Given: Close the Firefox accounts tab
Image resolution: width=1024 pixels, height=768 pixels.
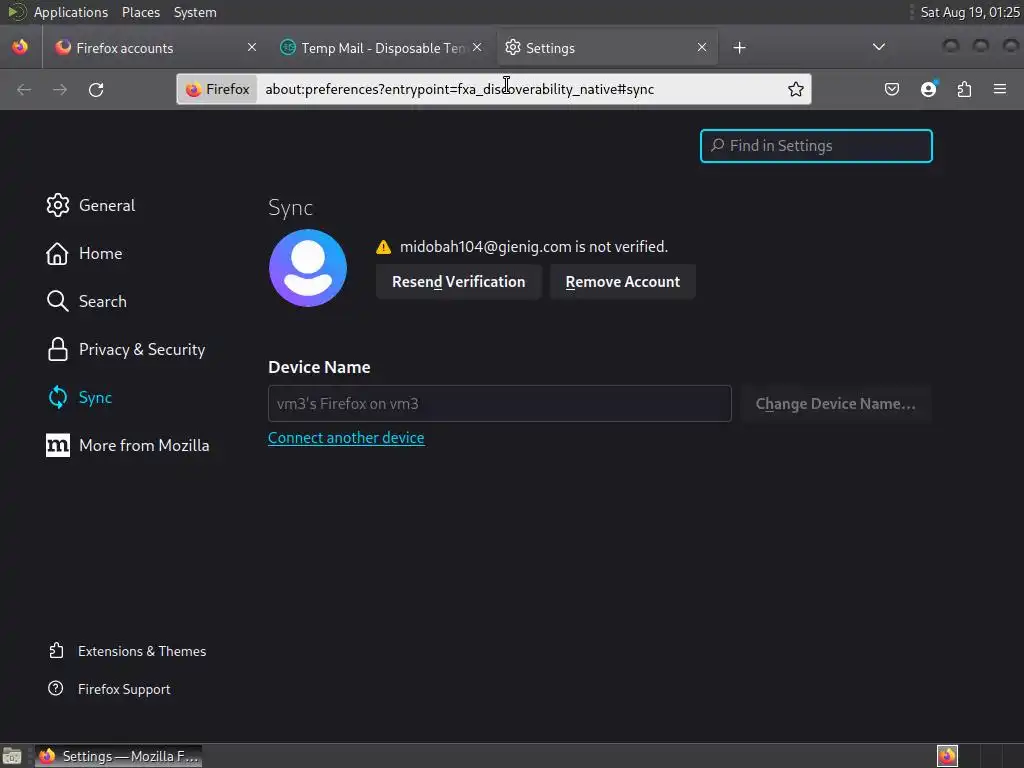Looking at the screenshot, I should pos(251,47).
